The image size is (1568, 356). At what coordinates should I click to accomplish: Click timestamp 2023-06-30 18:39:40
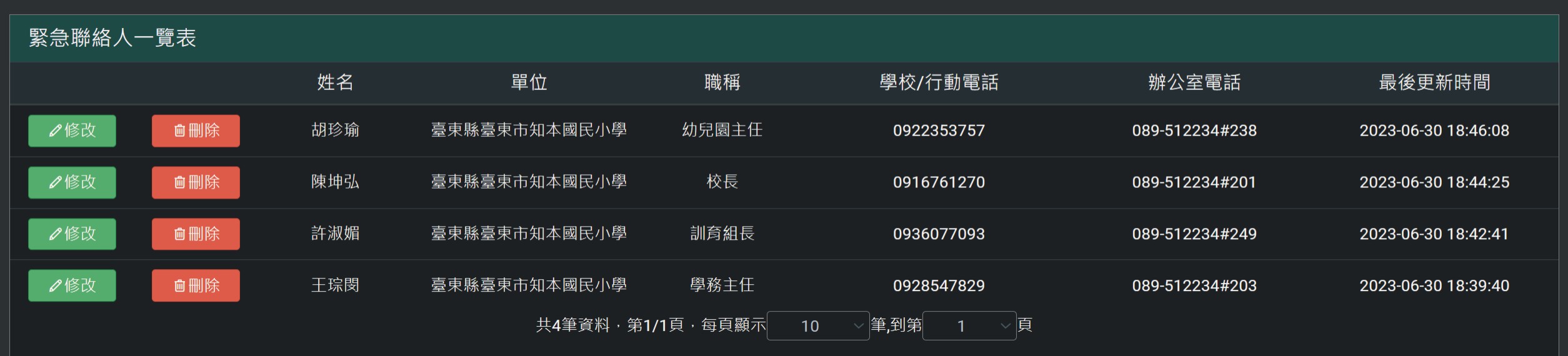point(1434,286)
